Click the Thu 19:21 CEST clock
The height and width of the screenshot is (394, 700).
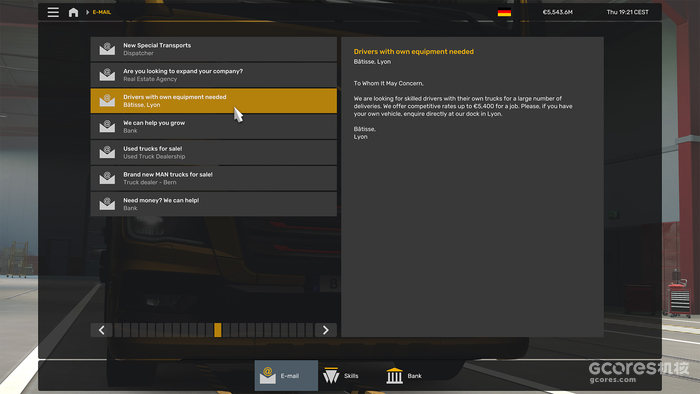[x=627, y=12]
